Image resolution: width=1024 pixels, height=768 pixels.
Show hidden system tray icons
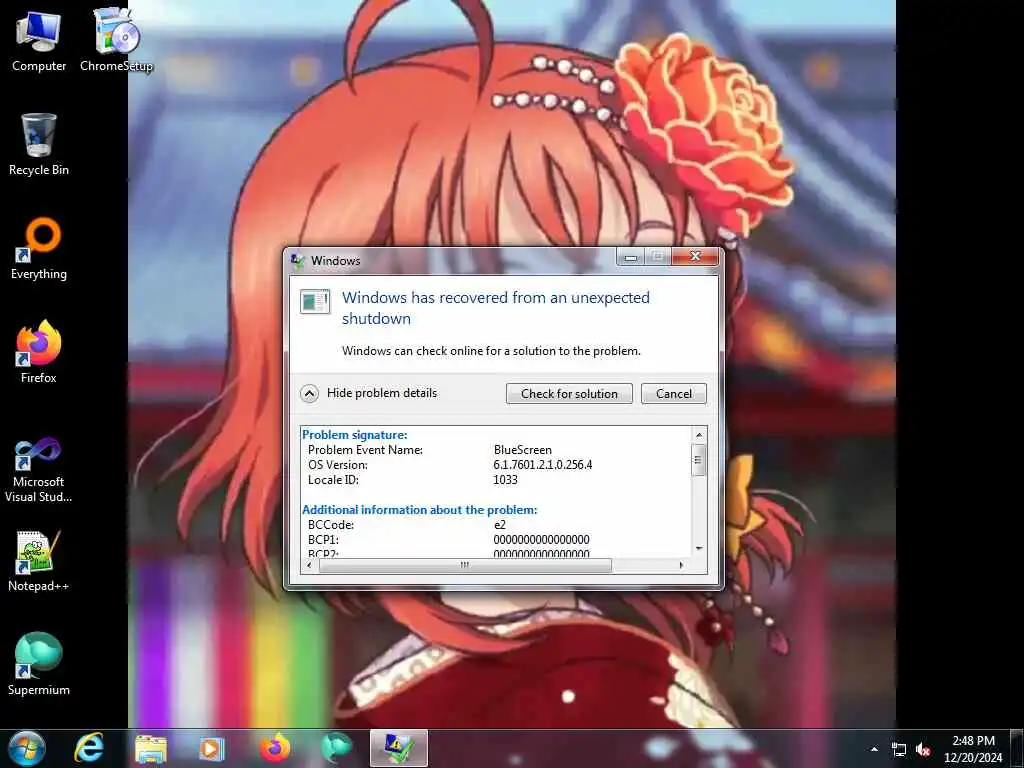(874, 749)
